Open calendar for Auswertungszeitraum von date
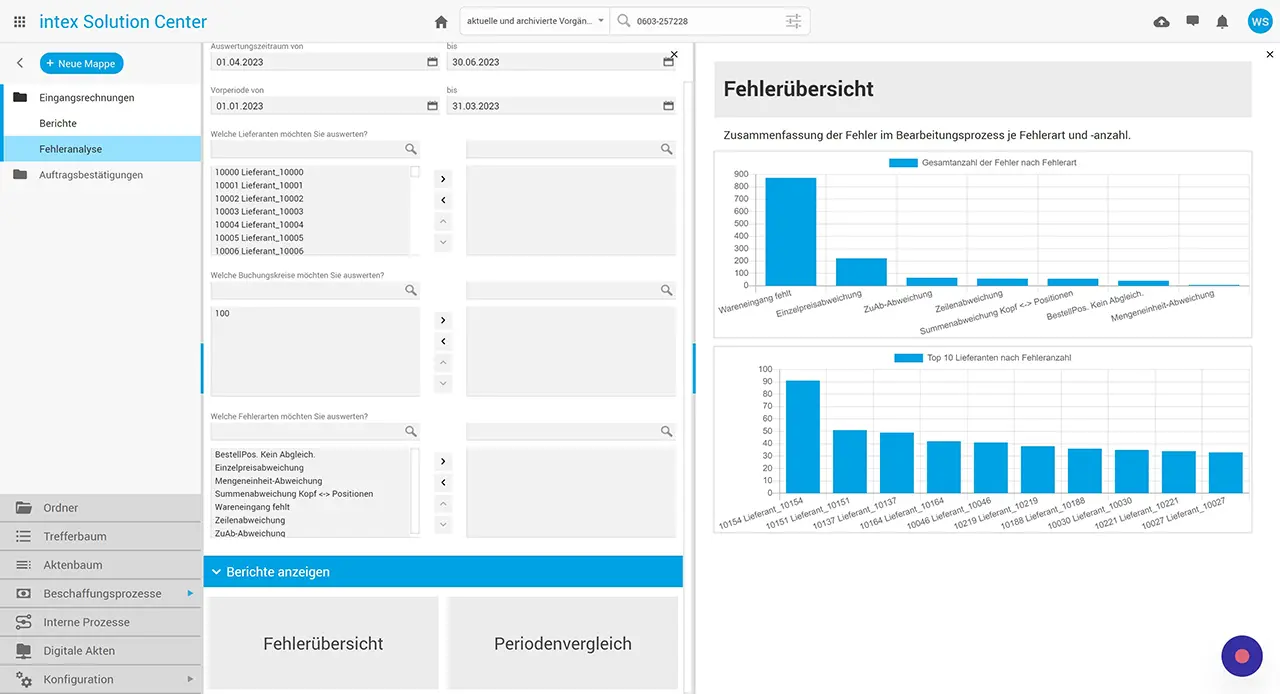This screenshot has height=694, width=1280. [x=432, y=62]
